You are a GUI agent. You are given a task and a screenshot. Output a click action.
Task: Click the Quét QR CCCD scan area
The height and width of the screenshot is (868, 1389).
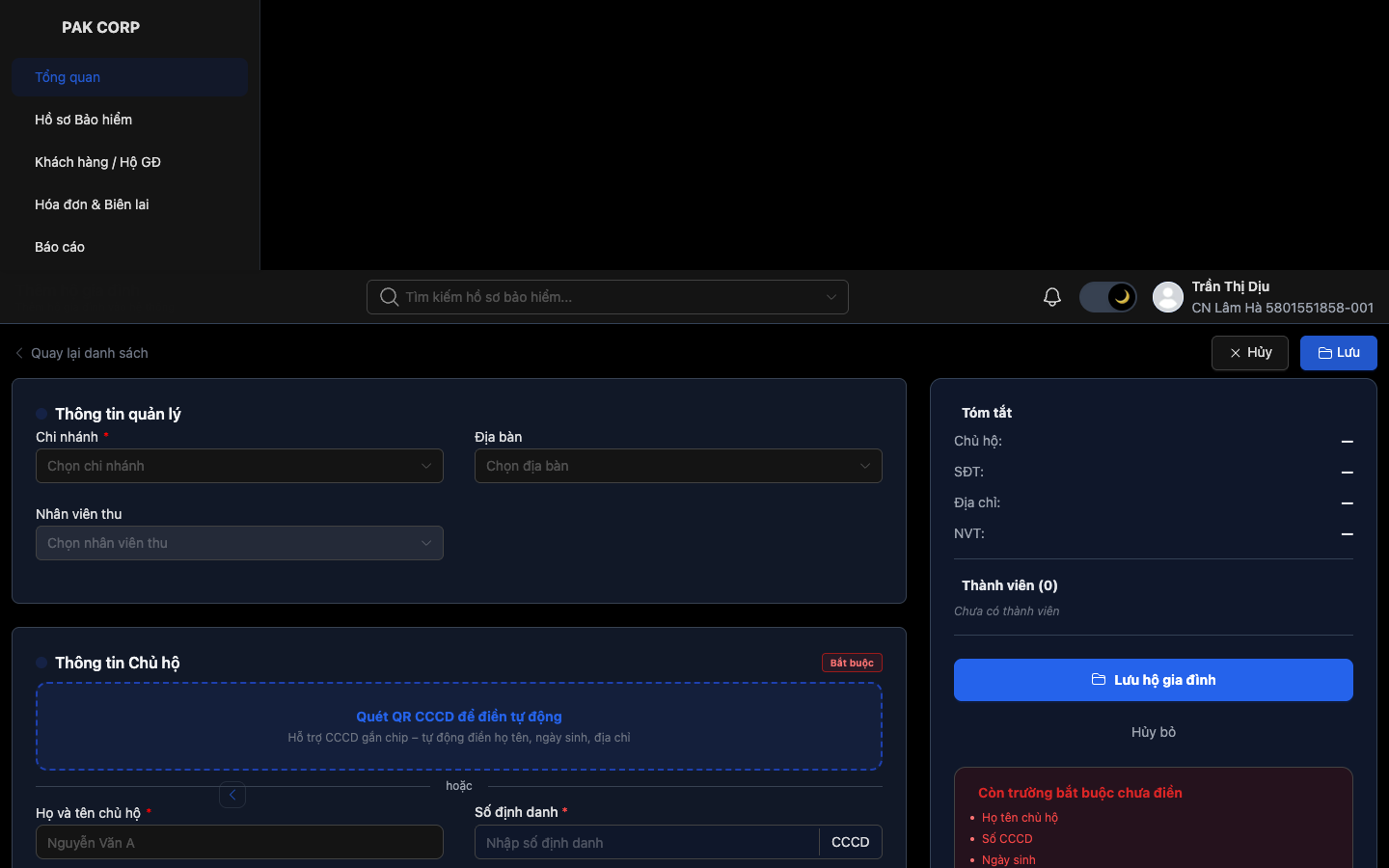tap(459, 726)
